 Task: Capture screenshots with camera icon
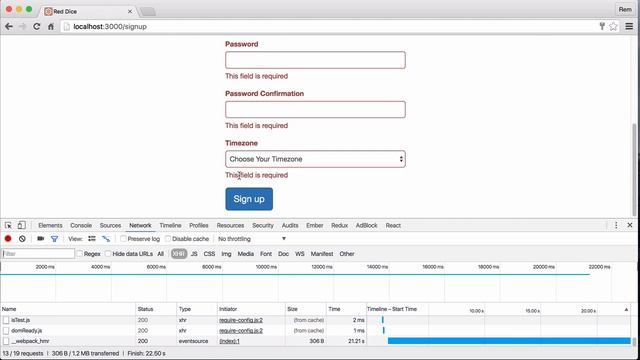(40, 239)
